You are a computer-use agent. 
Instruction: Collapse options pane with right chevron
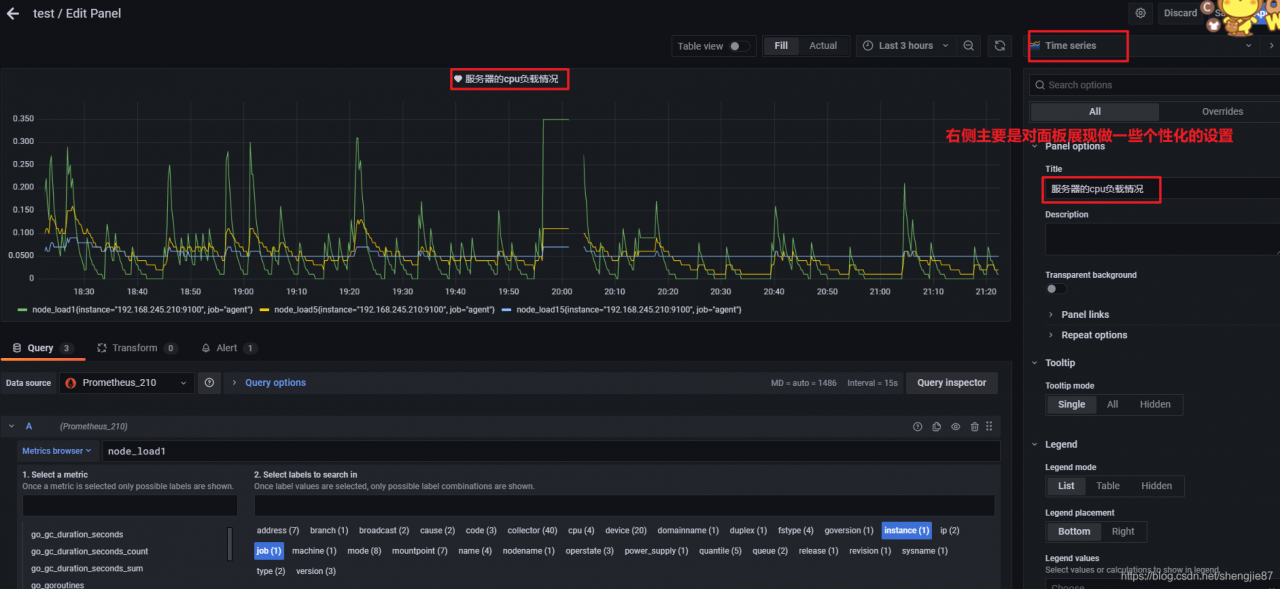click(x=1271, y=46)
